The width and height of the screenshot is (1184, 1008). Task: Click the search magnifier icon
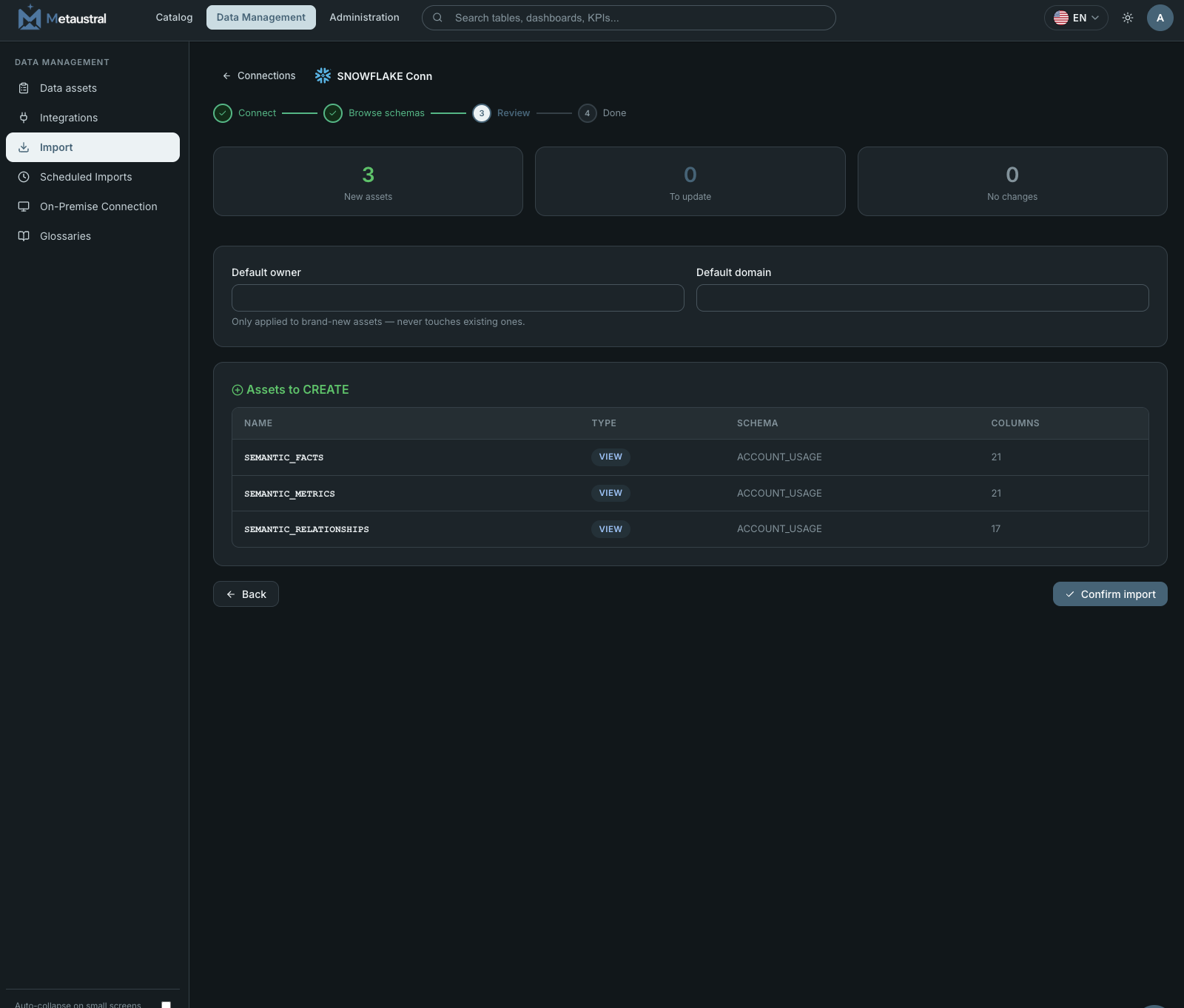(437, 18)
